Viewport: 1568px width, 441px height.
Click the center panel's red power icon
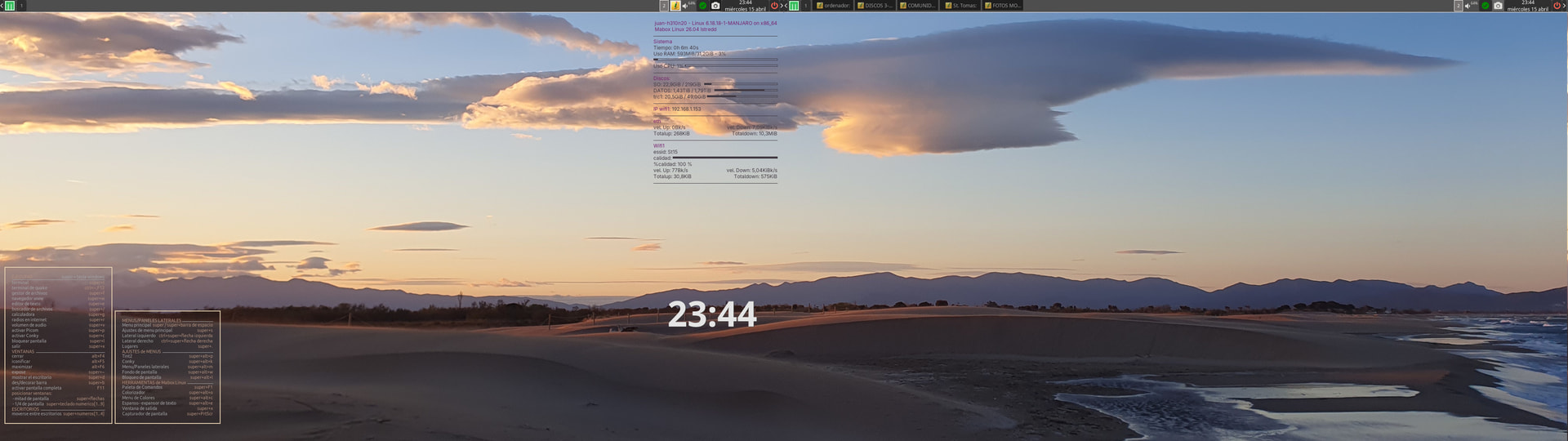(774, 6)
